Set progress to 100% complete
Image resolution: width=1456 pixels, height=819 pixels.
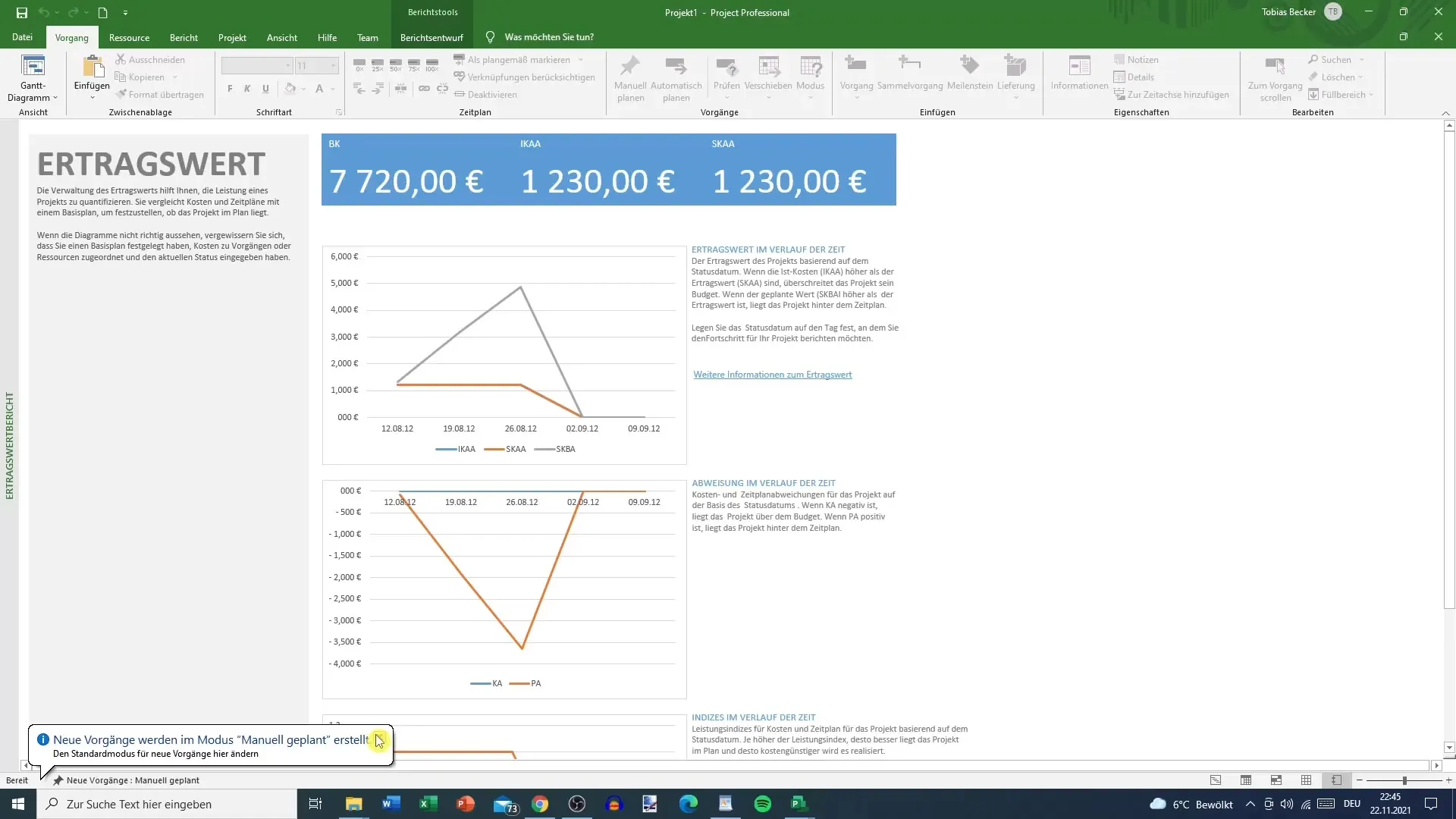click(432, 64)
